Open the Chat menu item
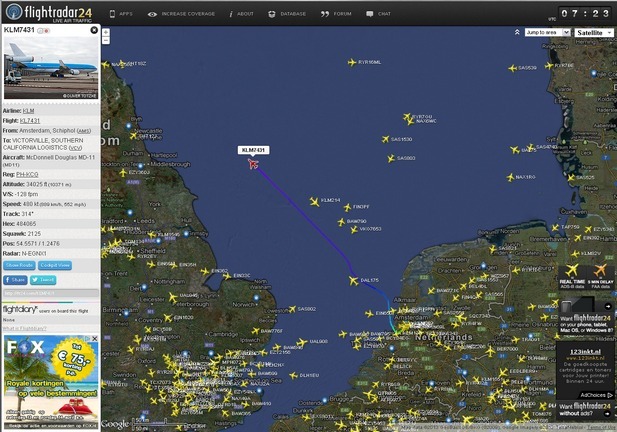This screenshot has width=617, height=432. (x=379, y=14)
